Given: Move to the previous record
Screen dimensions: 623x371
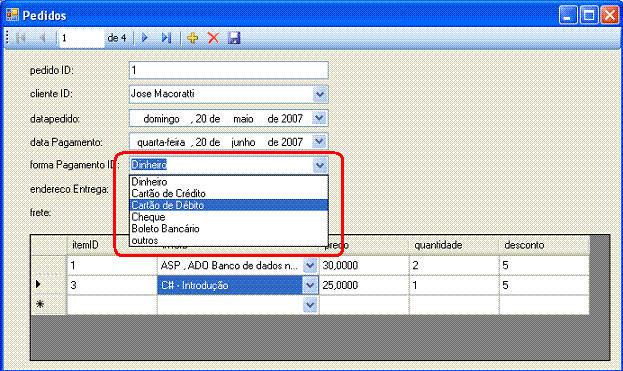Looking at the screenshot, I should point(43,38).
